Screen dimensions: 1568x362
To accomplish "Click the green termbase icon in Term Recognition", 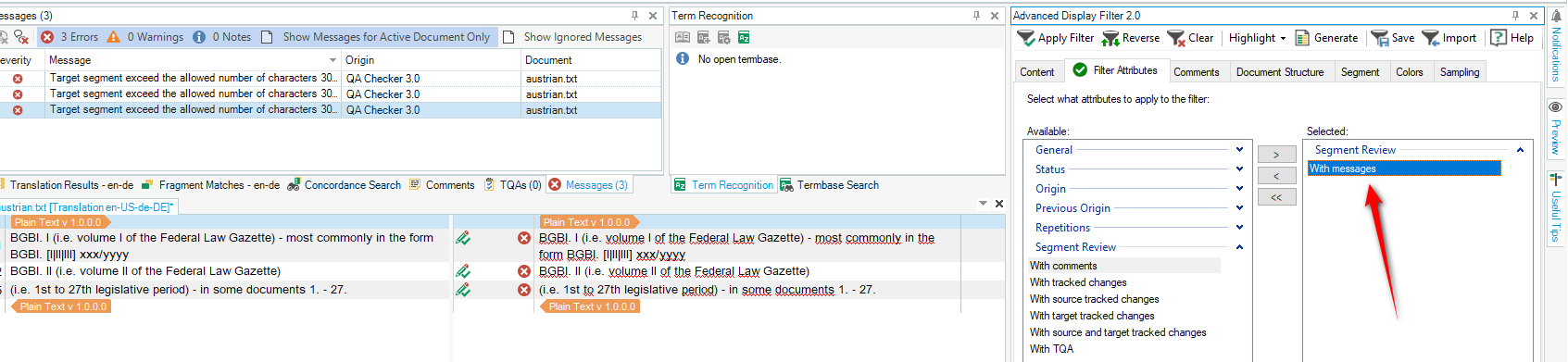I will pyautogui.click(x=744, y=38).
